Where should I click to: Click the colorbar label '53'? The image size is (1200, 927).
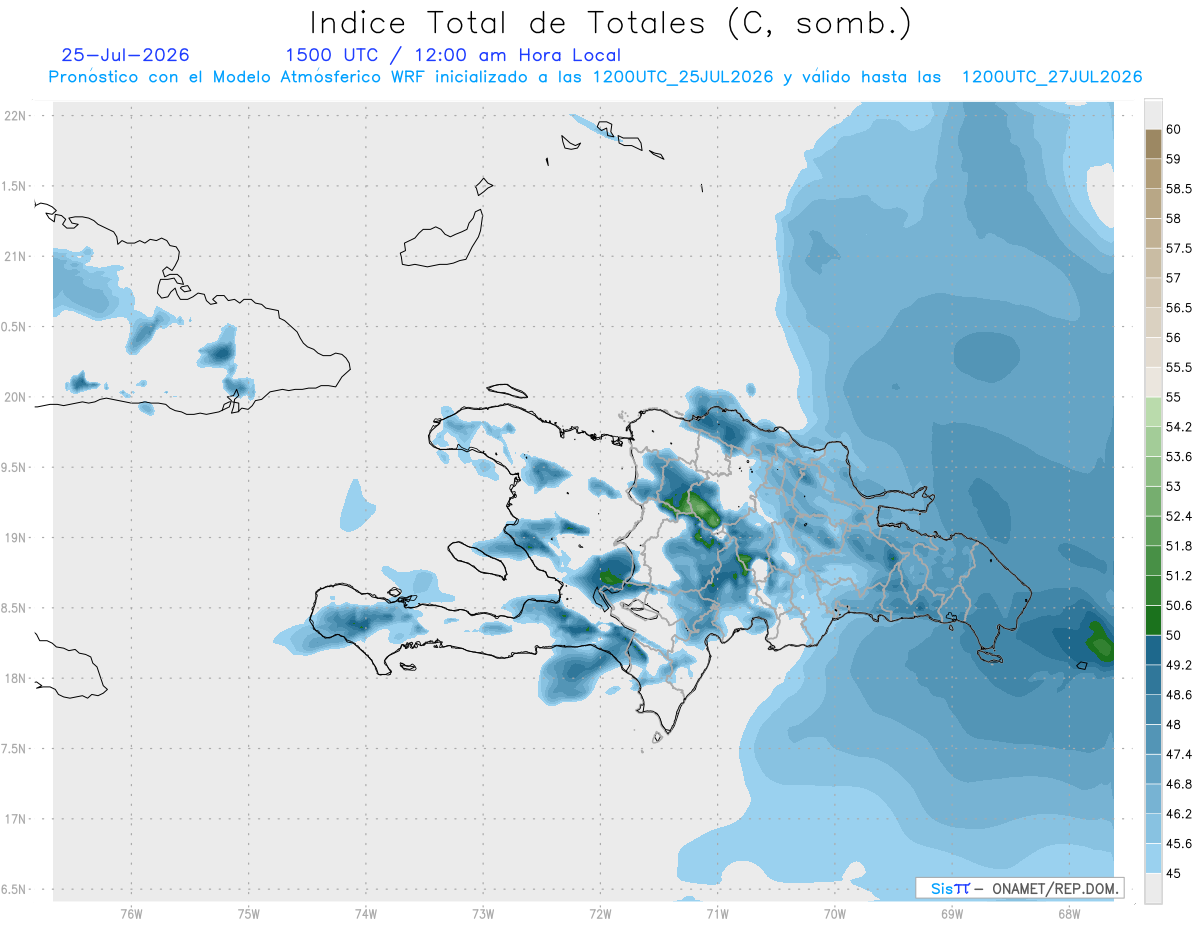(x=1174, y=487)
